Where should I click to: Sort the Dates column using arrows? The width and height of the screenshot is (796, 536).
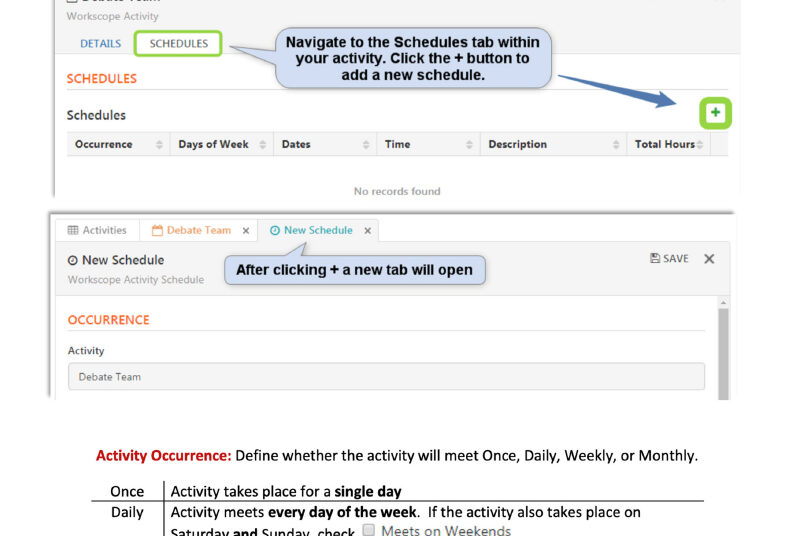(x=366, y=145)
